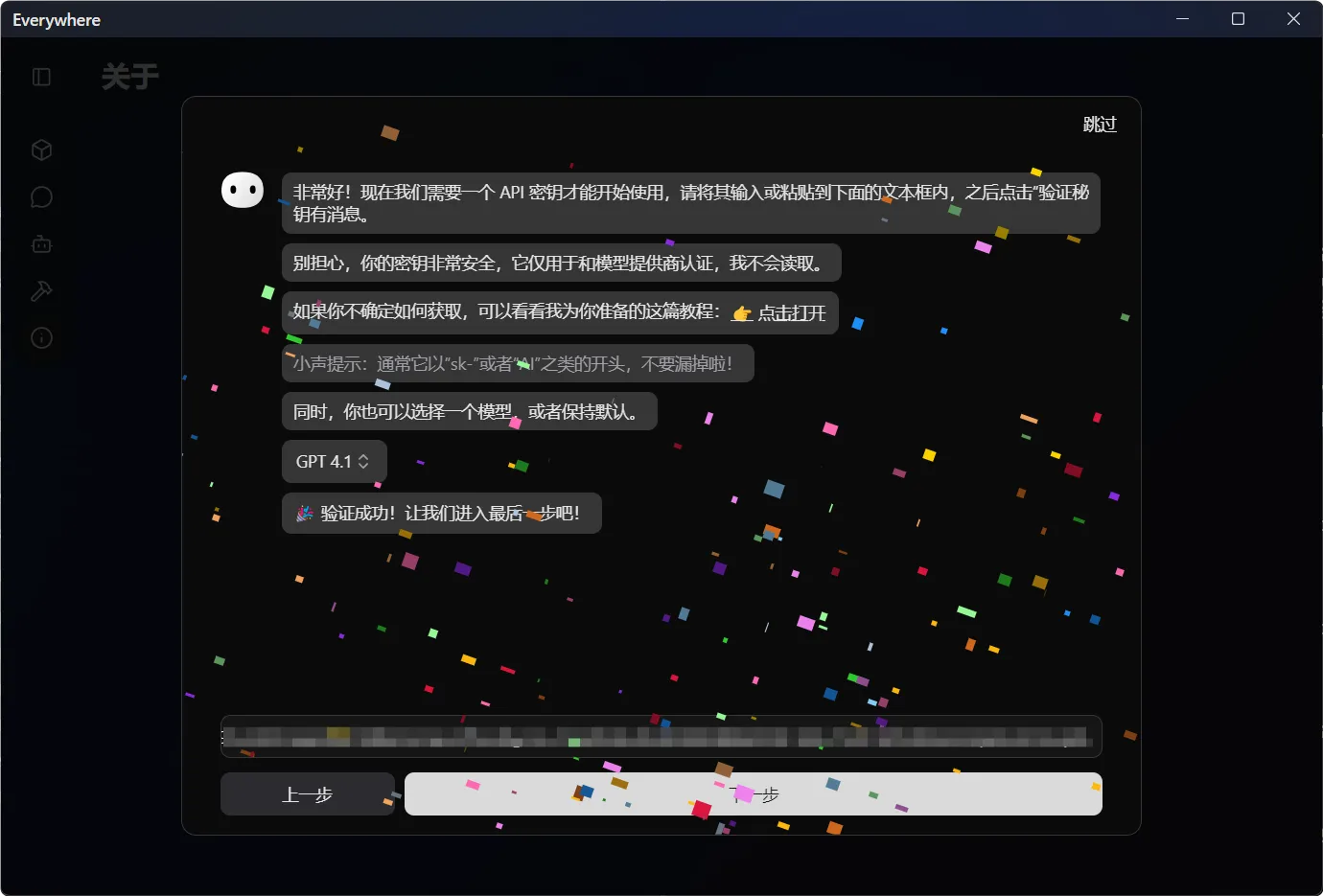Select the robot assistant icon in the sidebar
This screenshot has width=1323, height=896.
pyautogui.click(x=41, y=244)
